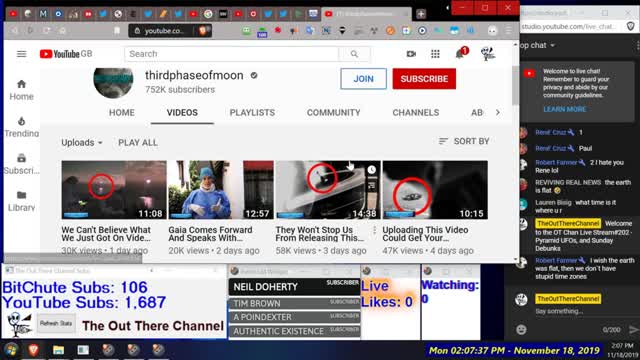Open video 'We Can't Believe What We Just Got On Vide...'
The height and width of the screenshot is (360, 640).
[106, 234]
